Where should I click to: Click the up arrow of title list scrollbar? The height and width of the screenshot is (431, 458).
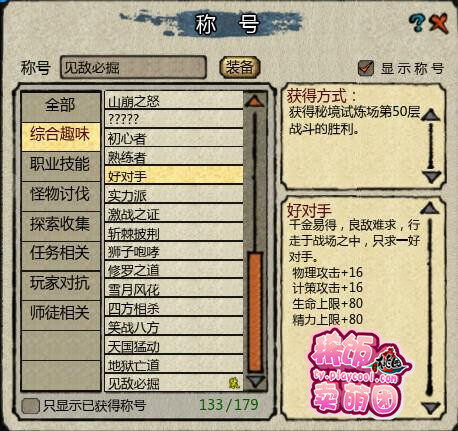[x=255, y=101]
